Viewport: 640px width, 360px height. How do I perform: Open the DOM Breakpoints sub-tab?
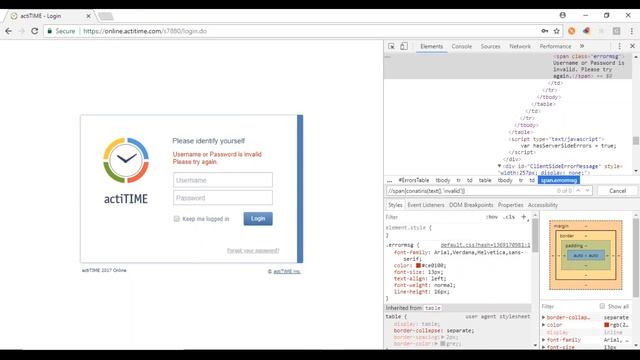coord(471,205)
